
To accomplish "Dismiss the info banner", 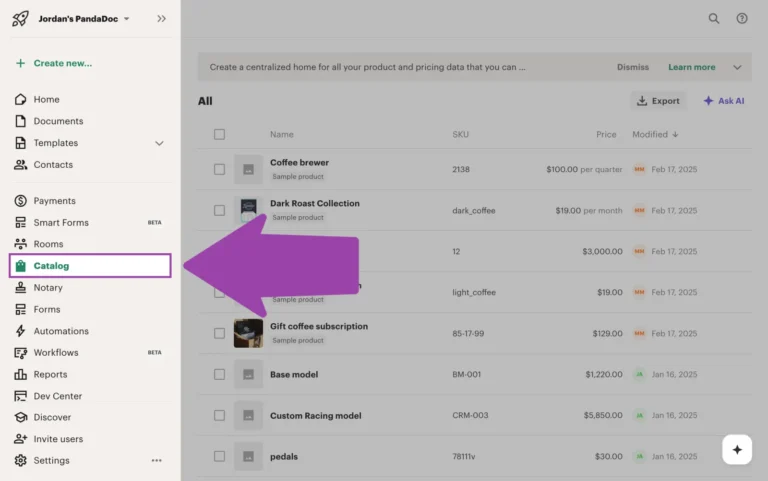I will coord(633,67).
